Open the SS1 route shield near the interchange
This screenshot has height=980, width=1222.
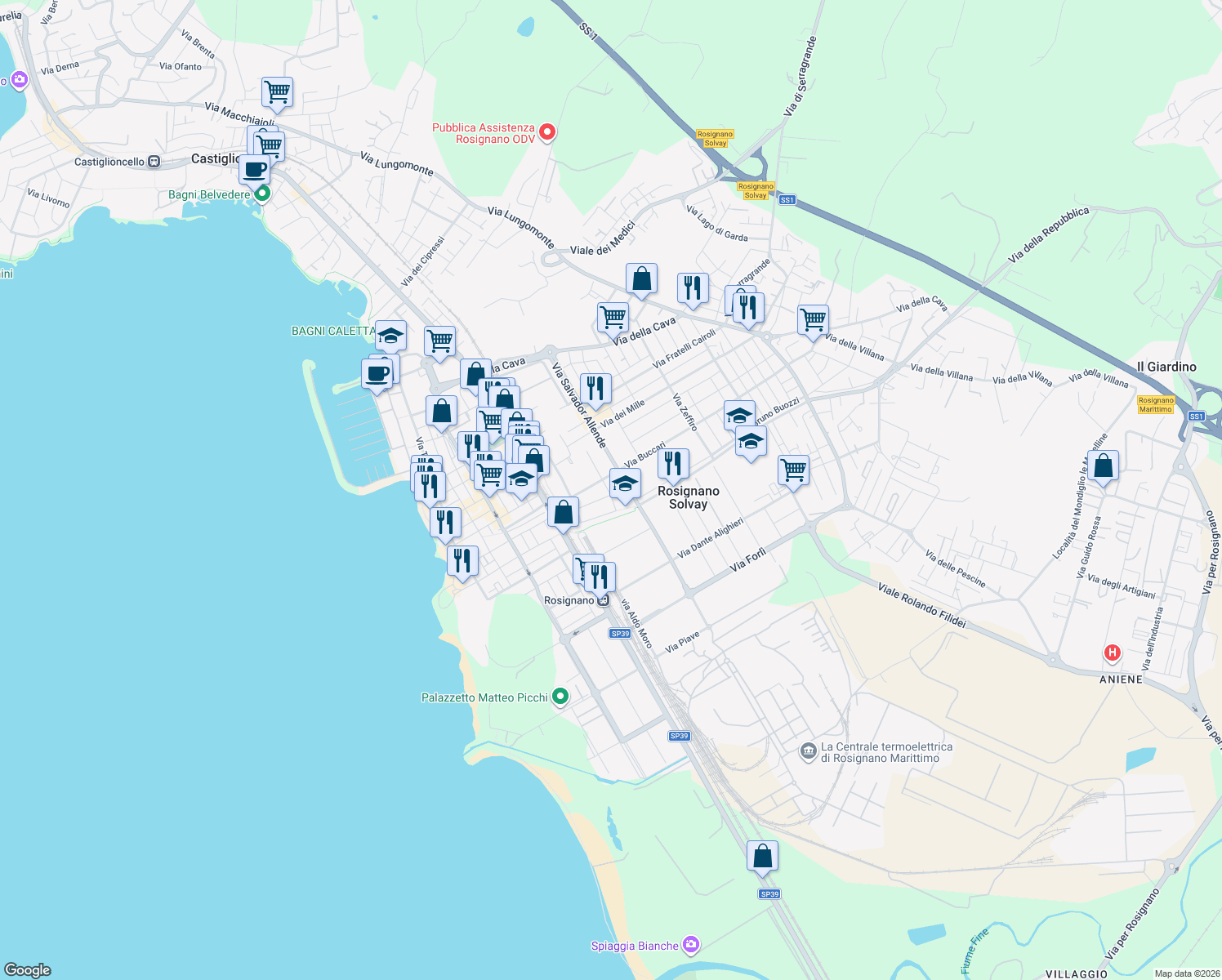787,199
